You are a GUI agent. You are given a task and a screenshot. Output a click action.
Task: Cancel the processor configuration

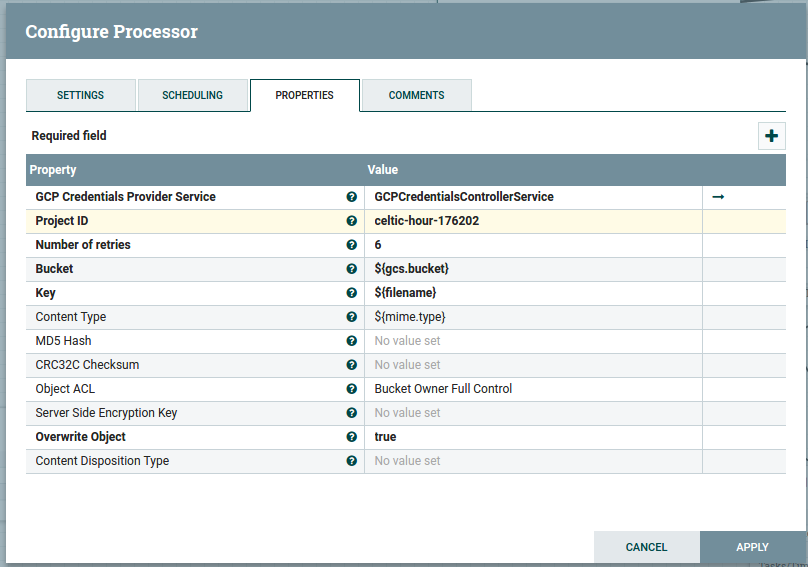tap(646, 547)
